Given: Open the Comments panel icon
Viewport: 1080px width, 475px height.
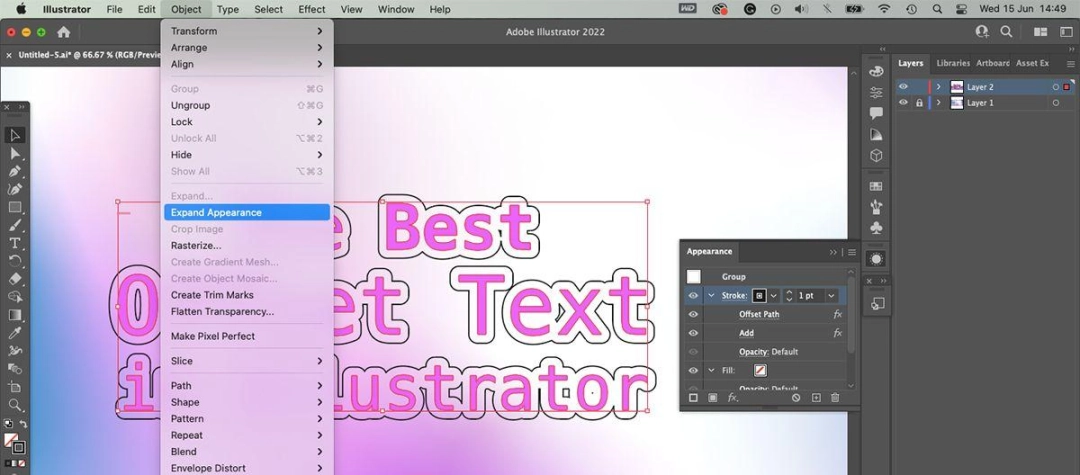Looking at the screenshot, I should click(x=876, y=113).
